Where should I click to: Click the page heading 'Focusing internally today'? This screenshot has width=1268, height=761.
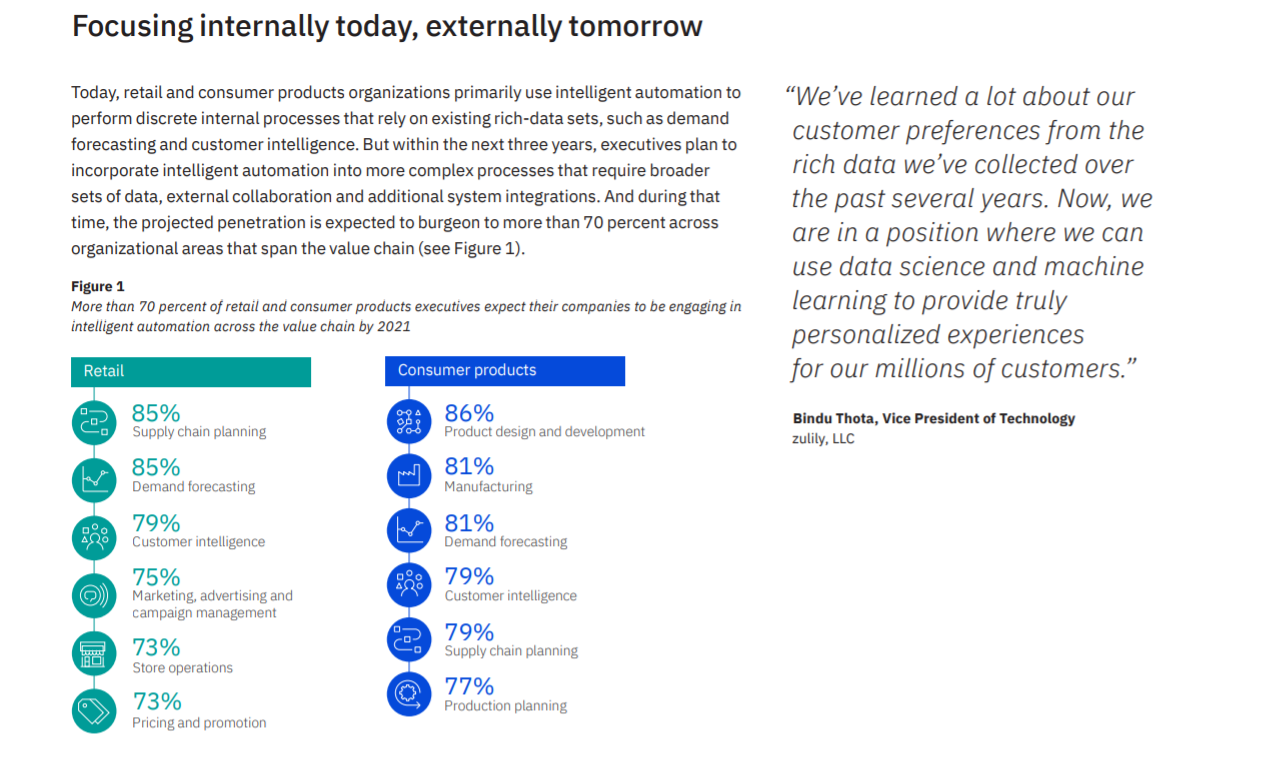[x=387, y=26]
